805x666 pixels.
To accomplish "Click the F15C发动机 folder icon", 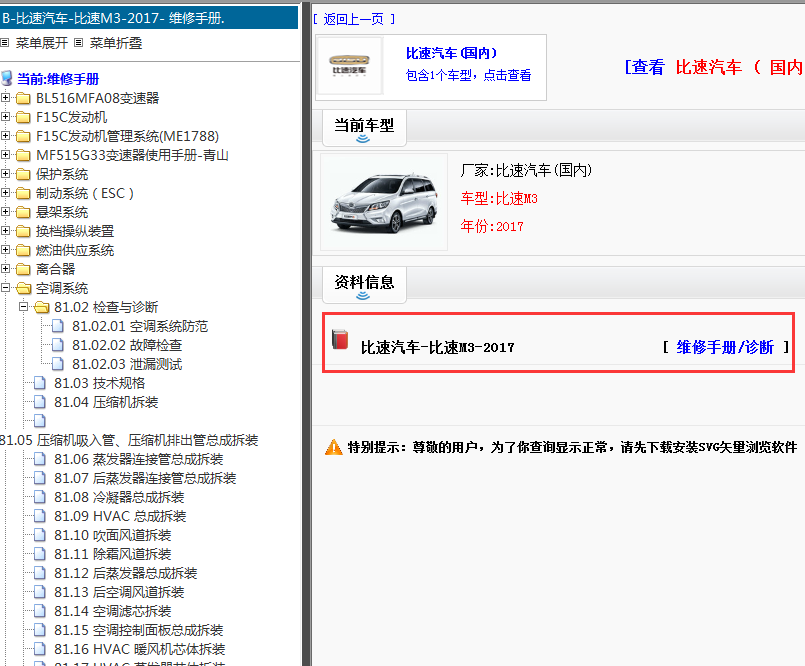I will (23, 117).
